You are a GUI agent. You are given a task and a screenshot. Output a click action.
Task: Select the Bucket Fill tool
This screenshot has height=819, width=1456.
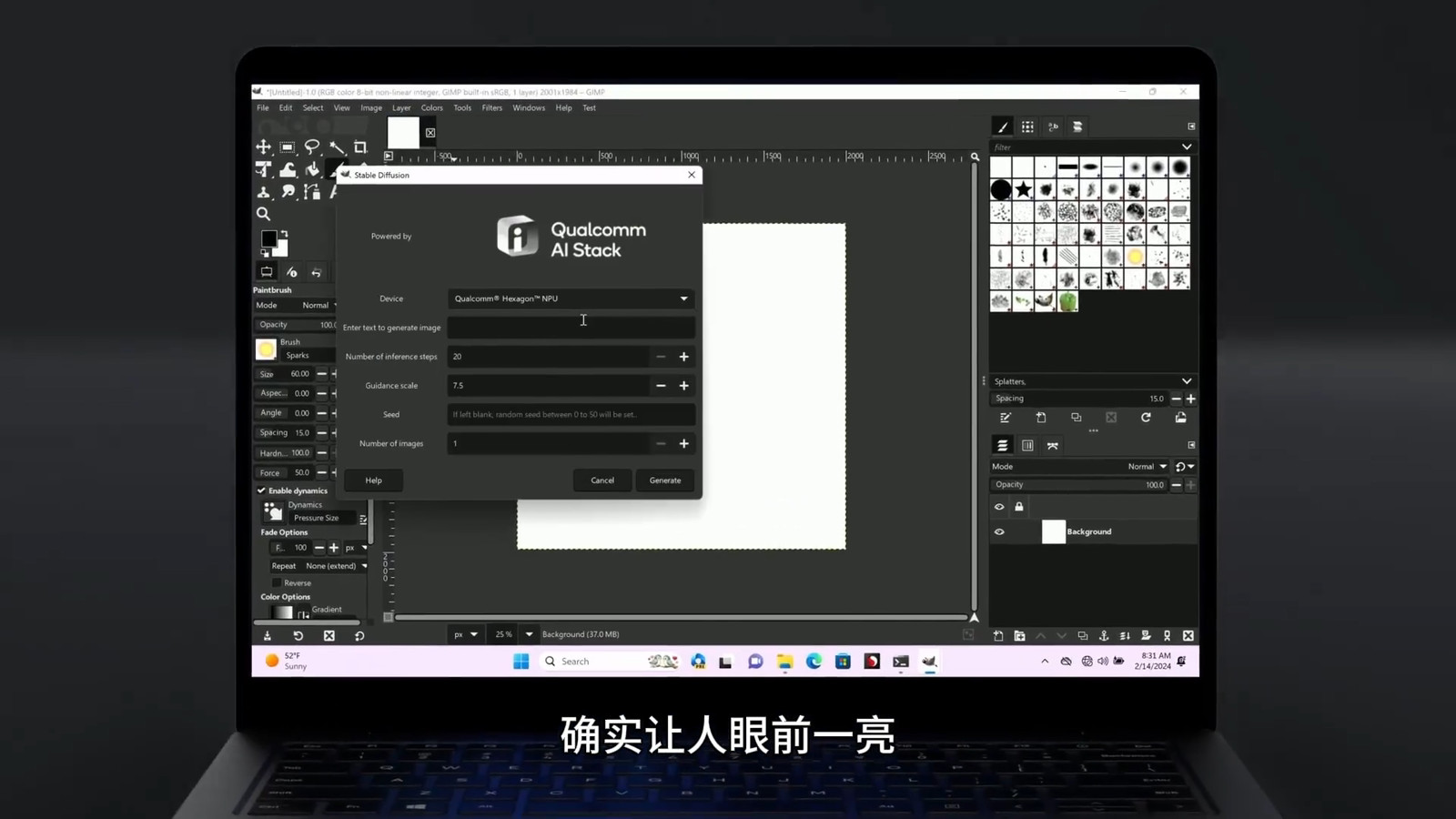point(312,169)
